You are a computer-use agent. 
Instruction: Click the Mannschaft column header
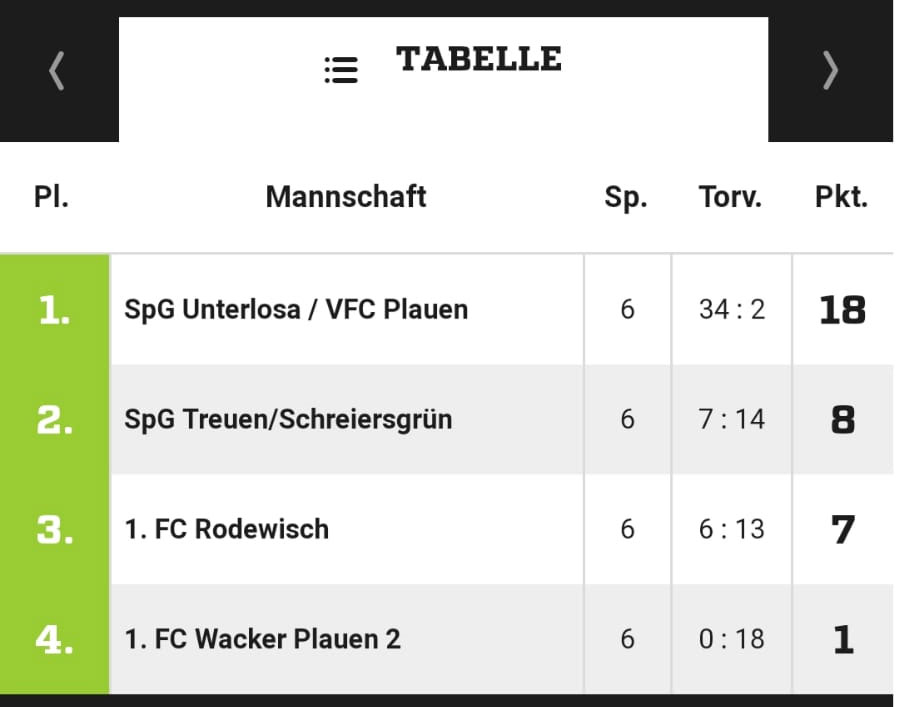coord(346,197)
